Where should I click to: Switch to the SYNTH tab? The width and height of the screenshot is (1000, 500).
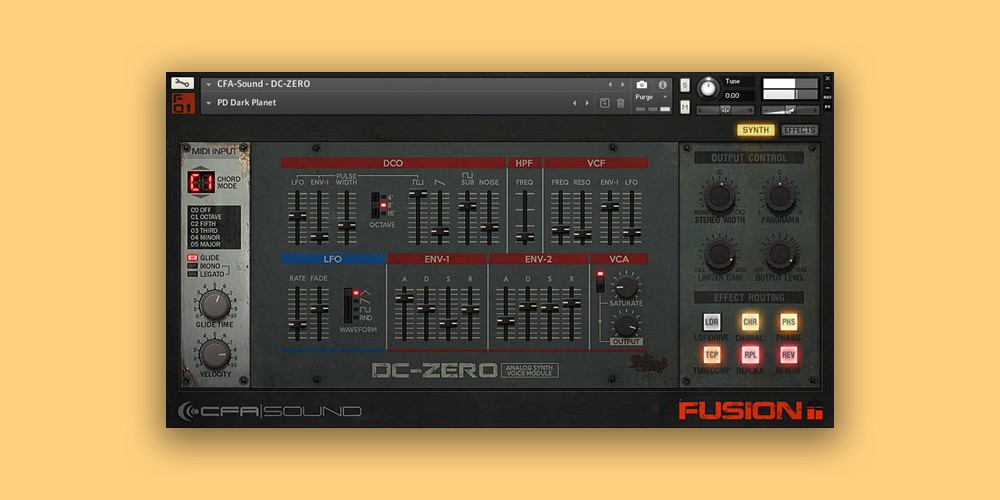pos(755,130)
